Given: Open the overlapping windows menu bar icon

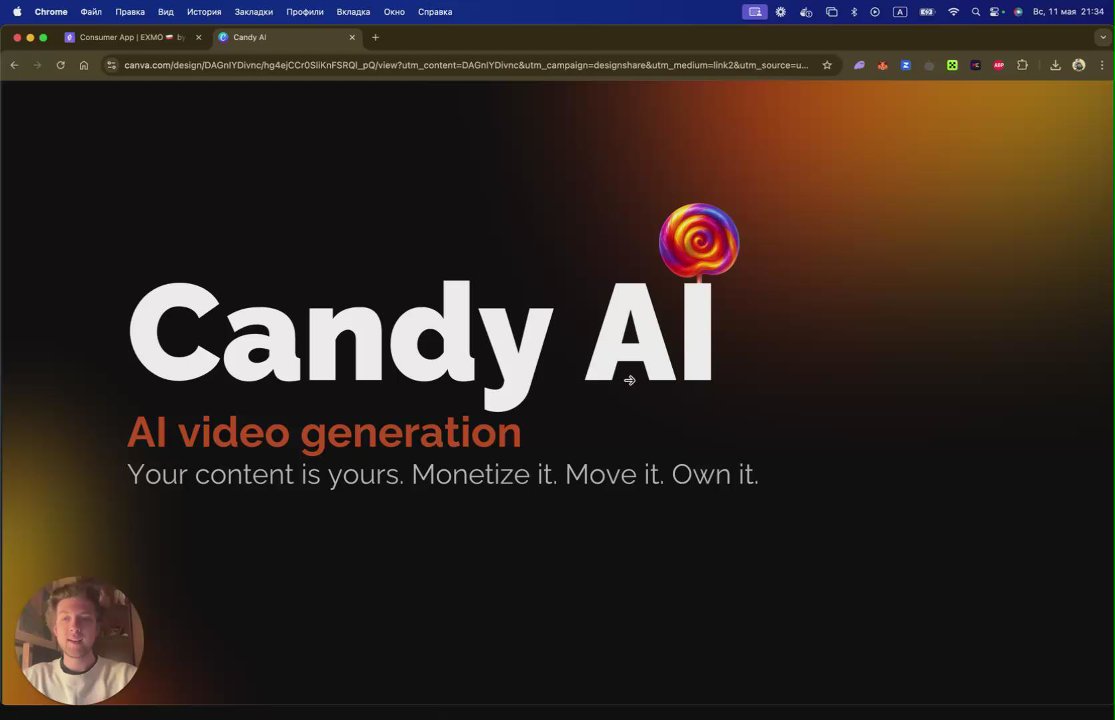Looking at the screenshot, I should [x=831, y=11].
